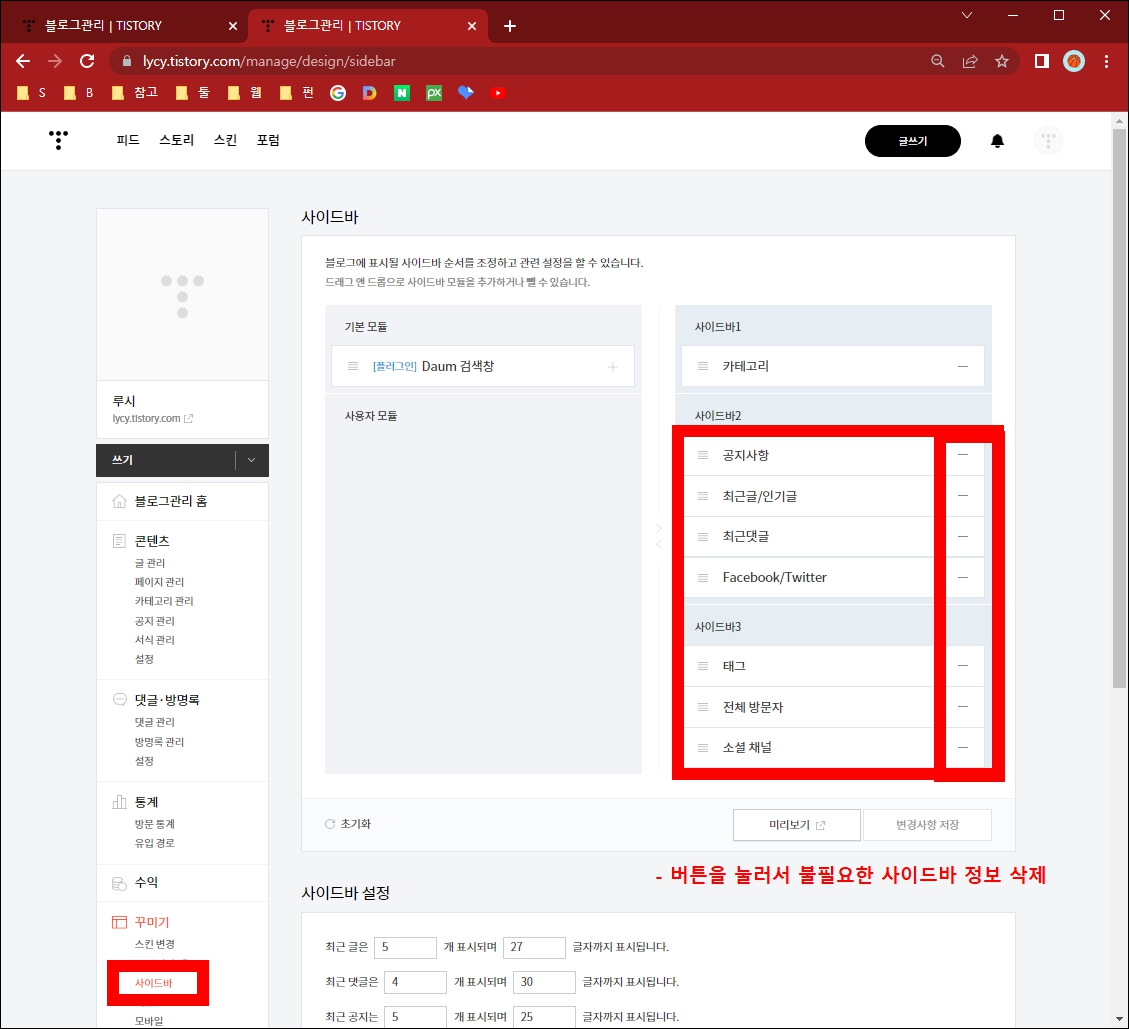The image size is (1129, 1029).
Task: Click the recent posts count input field
Action: [405, 947]
